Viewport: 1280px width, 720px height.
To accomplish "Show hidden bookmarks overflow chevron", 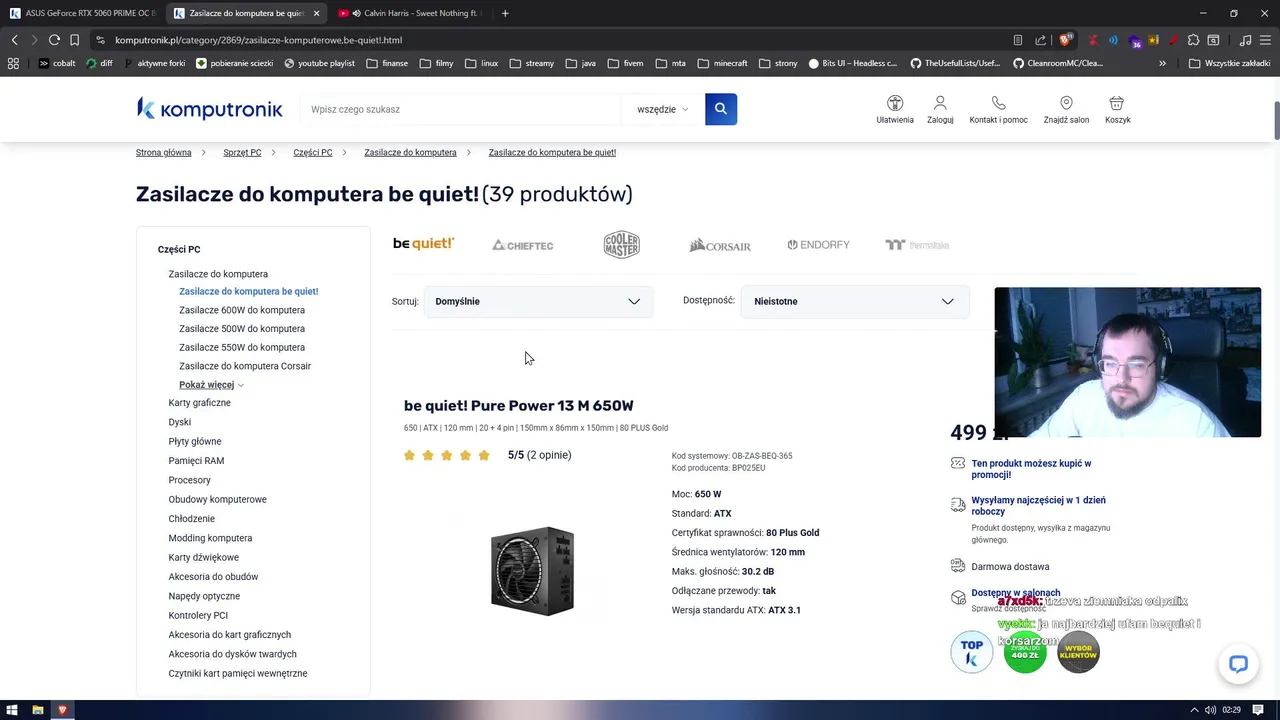I will [1162, 63].
